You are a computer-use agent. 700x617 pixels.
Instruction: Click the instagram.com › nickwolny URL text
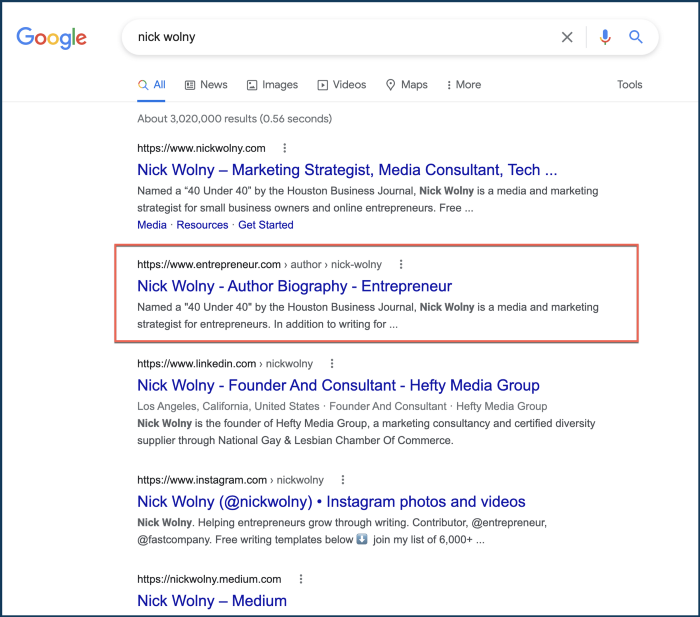click(230, 480)
